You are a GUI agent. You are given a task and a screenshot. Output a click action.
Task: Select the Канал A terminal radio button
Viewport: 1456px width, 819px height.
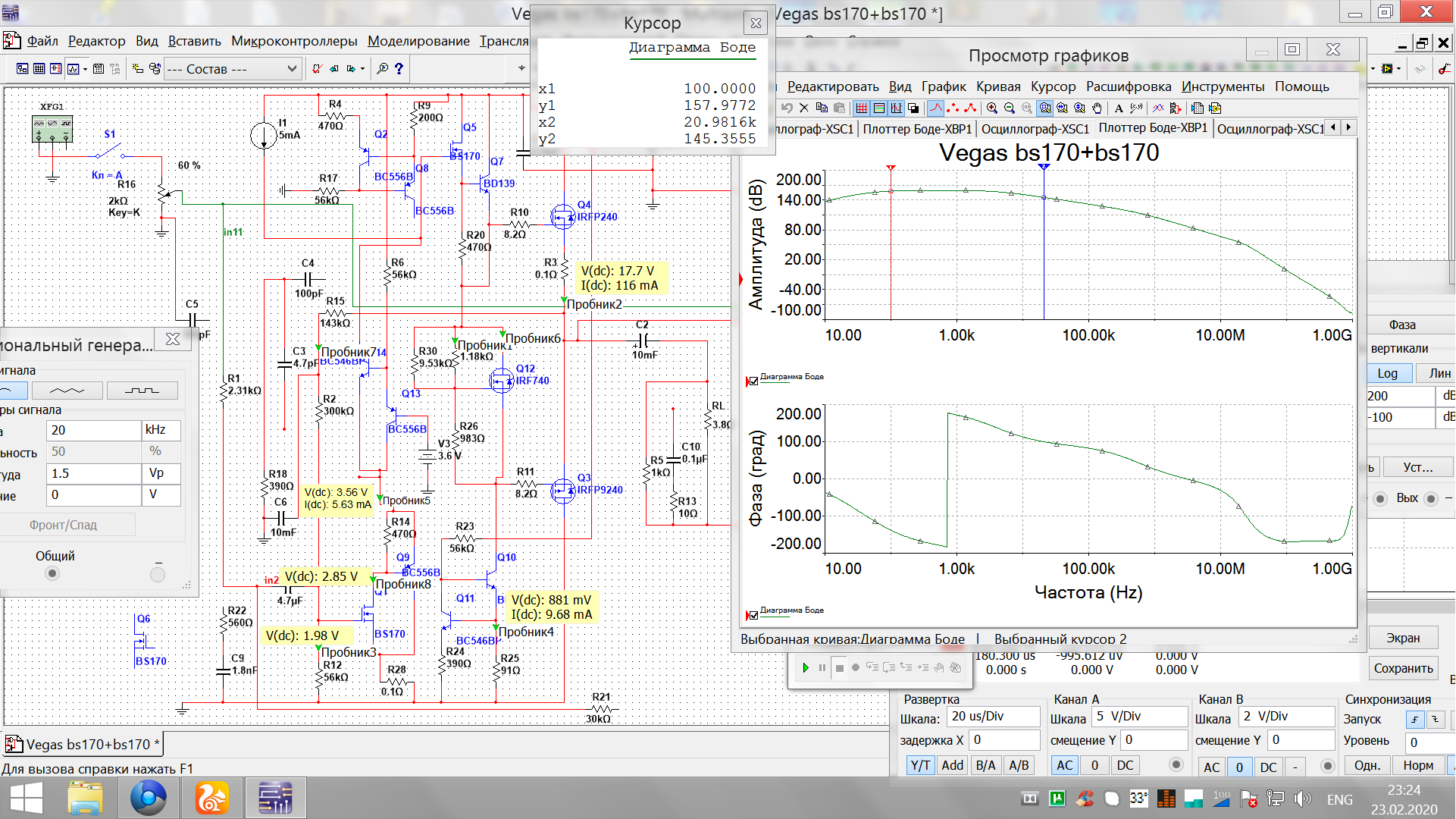(x=1176, y=764)
